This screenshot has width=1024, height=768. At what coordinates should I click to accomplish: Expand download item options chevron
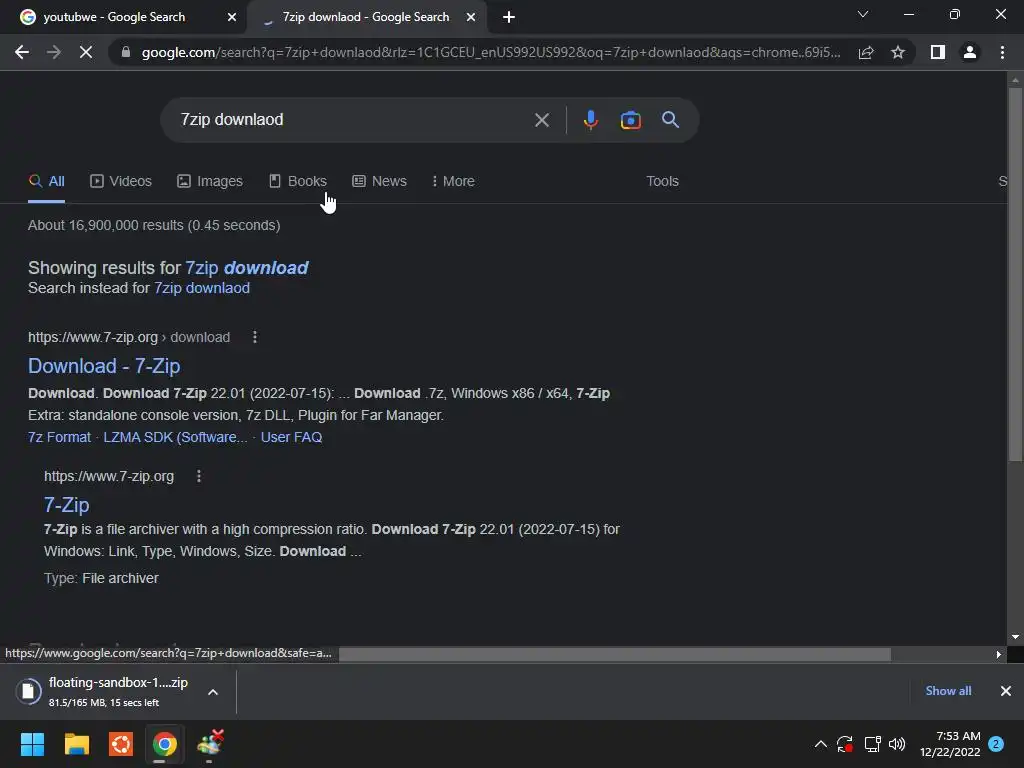[213, 692]
